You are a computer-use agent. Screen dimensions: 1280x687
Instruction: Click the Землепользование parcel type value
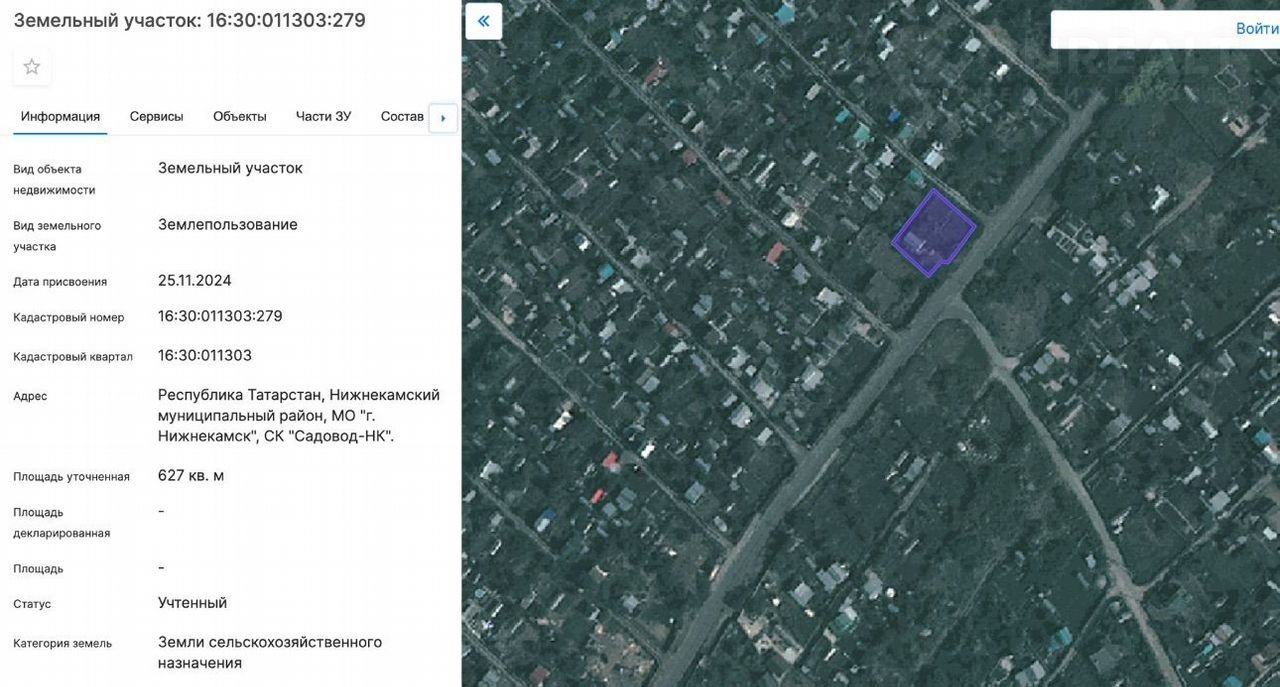click(x=228, y=224)
